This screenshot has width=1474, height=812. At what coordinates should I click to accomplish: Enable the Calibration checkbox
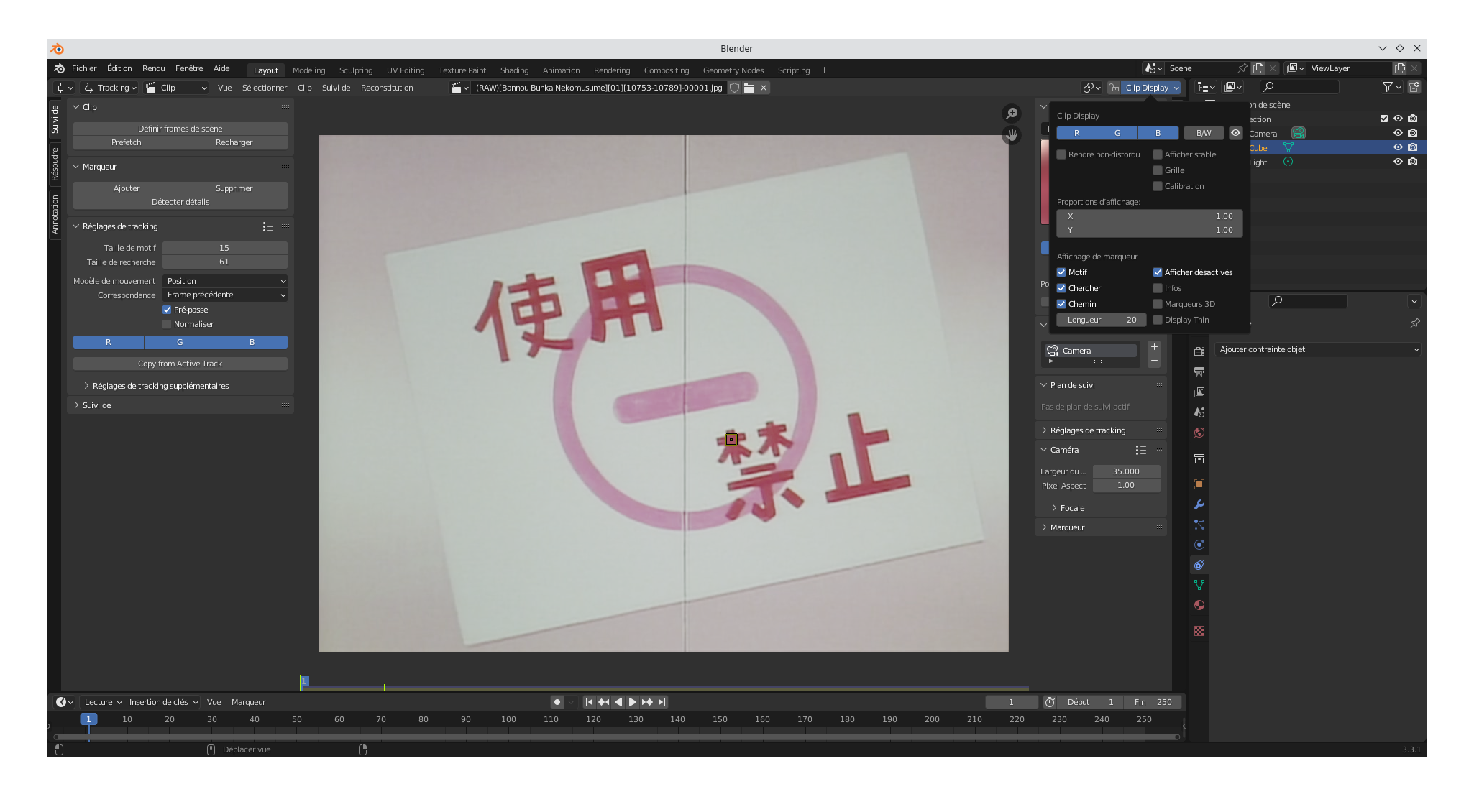(x=1158, y=186)
